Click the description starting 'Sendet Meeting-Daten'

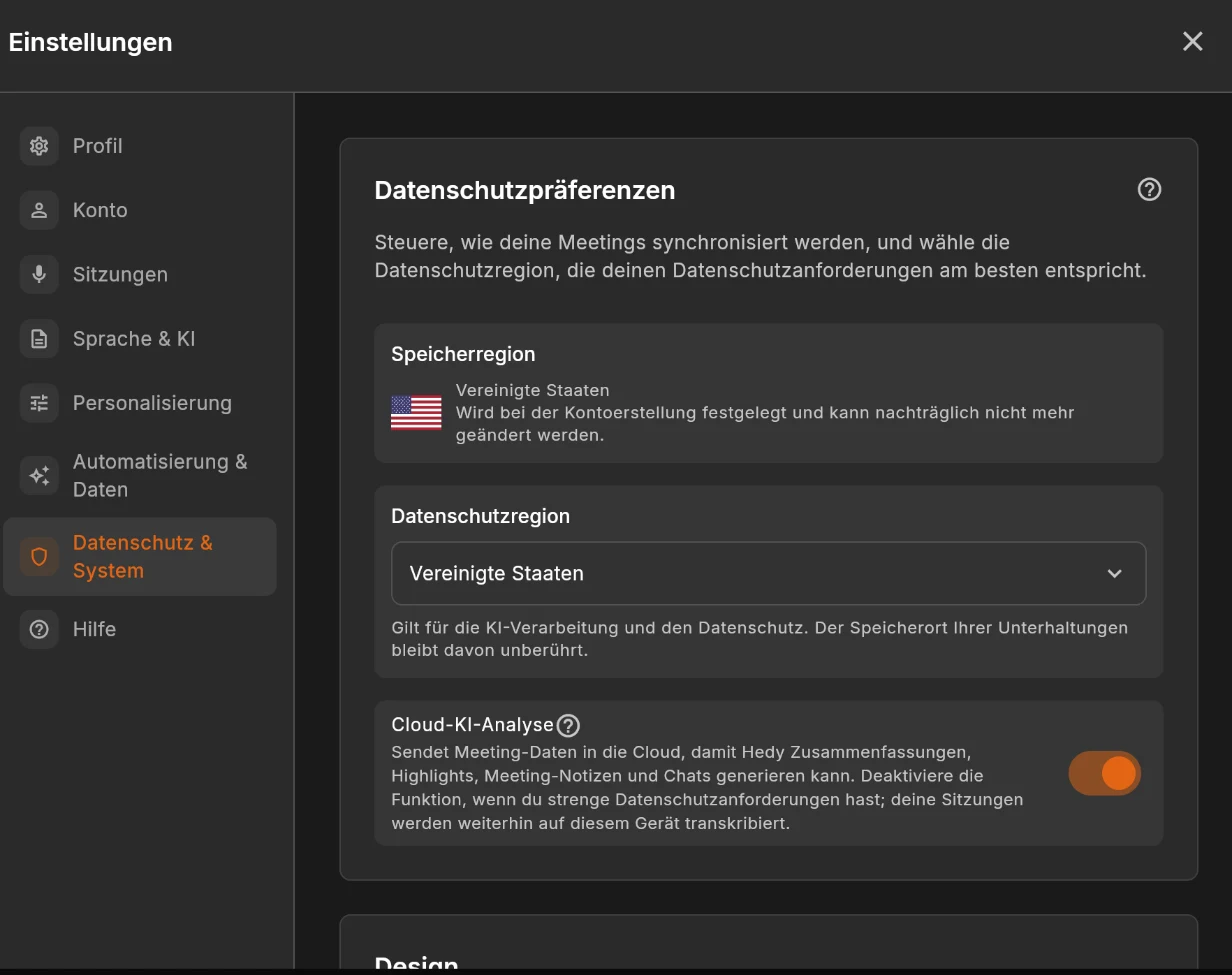[x=707, y=788]
